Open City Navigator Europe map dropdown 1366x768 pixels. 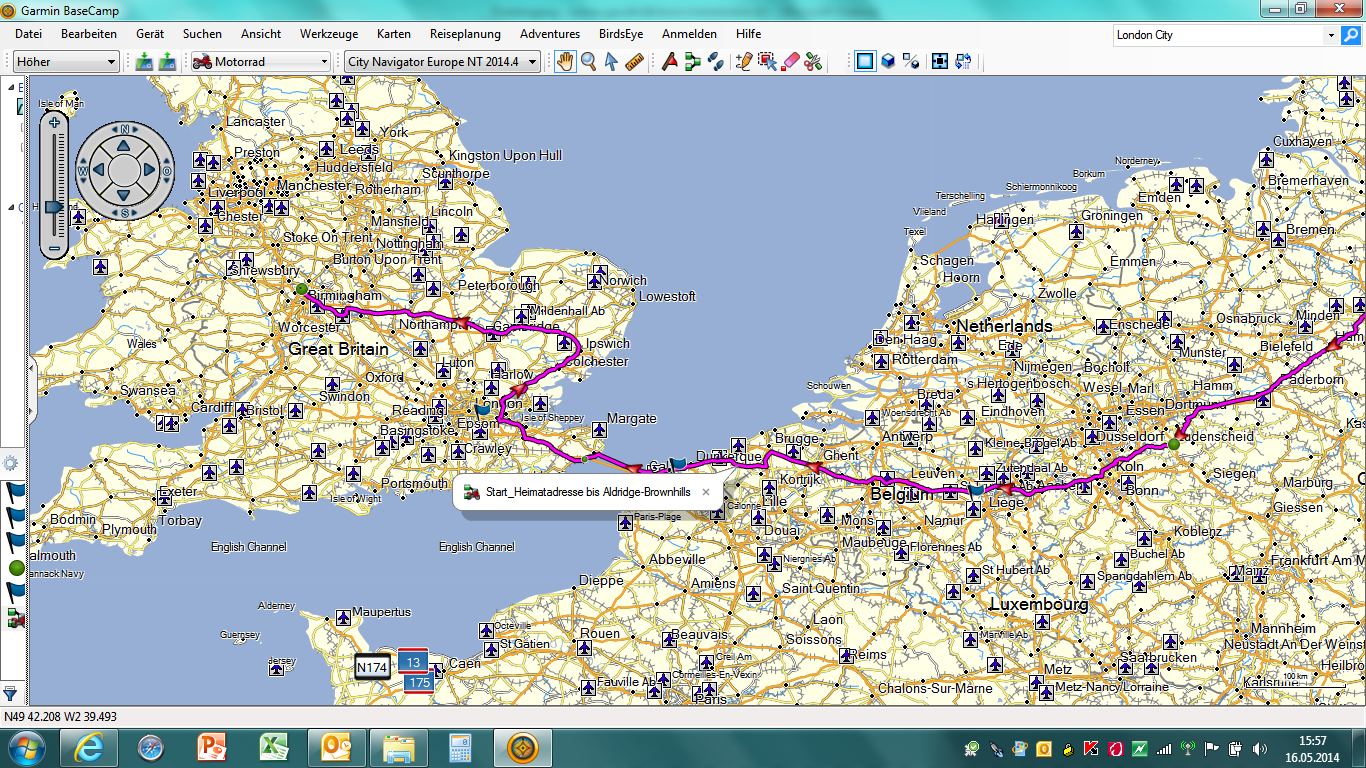(x=441, y=62)
